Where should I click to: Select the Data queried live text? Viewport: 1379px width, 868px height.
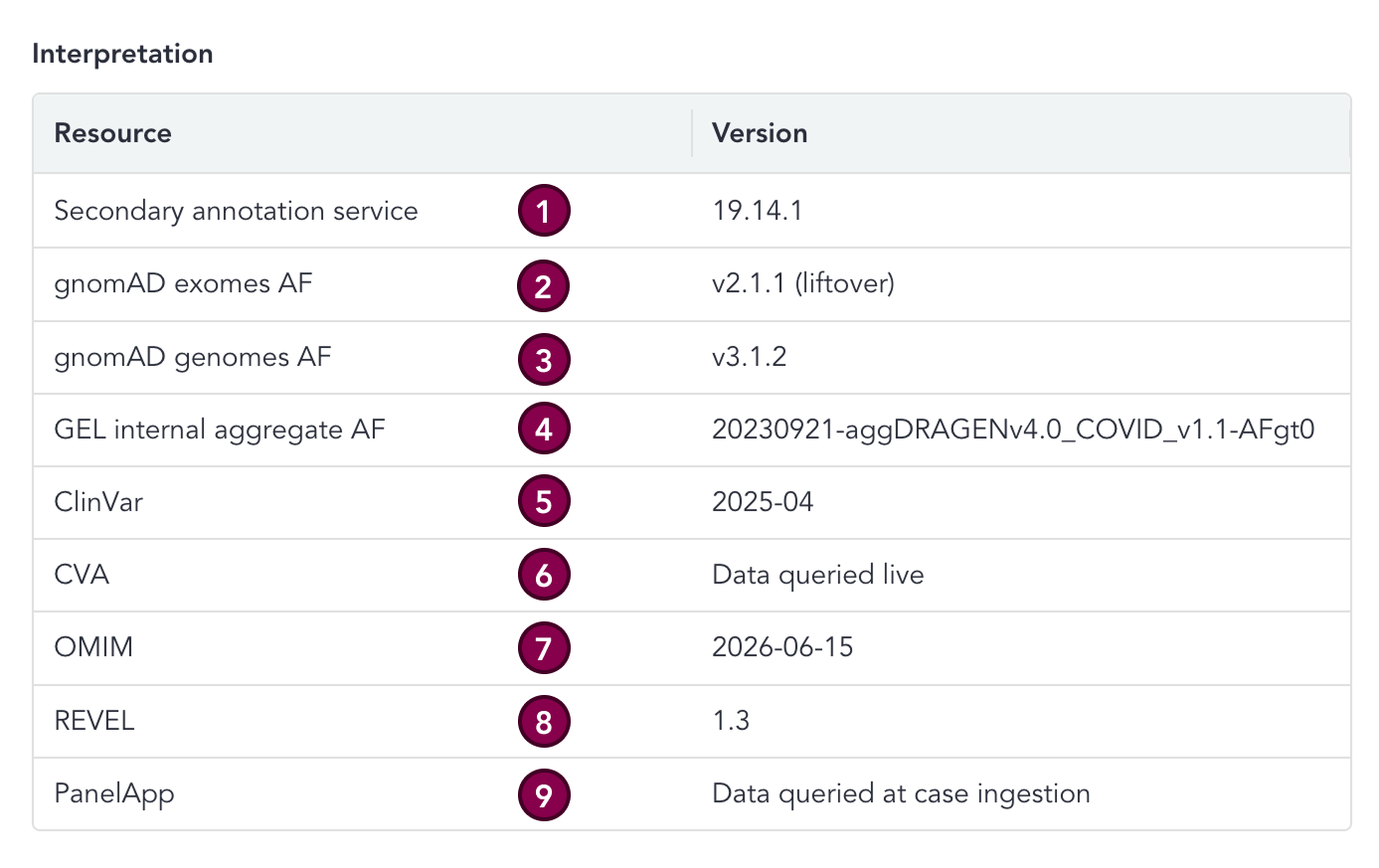pyautogui.click(x=818, y=575)
